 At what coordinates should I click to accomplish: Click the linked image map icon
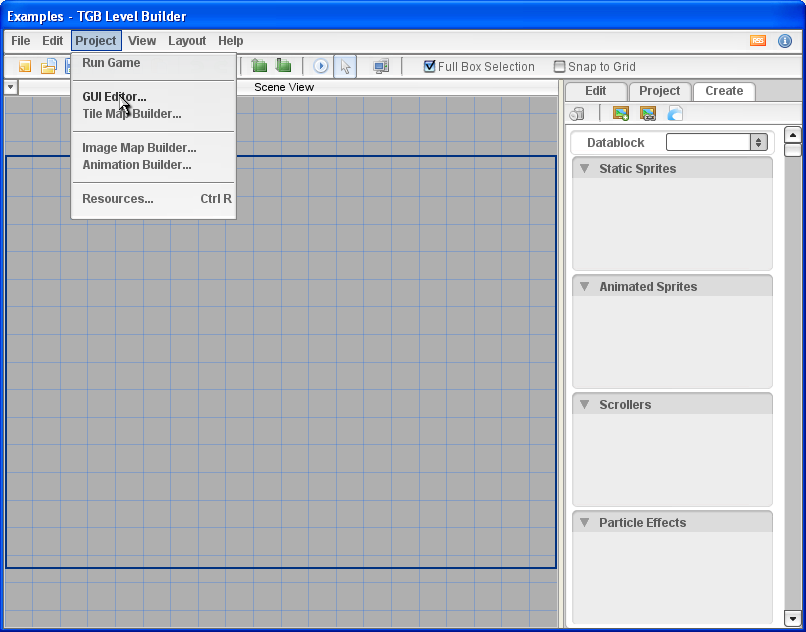(x=648, y=113)
